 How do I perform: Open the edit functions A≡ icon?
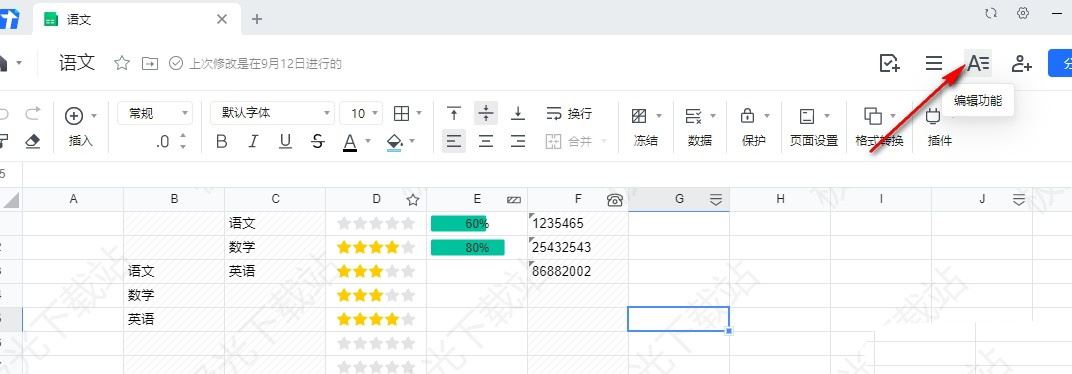pos(978,63)
